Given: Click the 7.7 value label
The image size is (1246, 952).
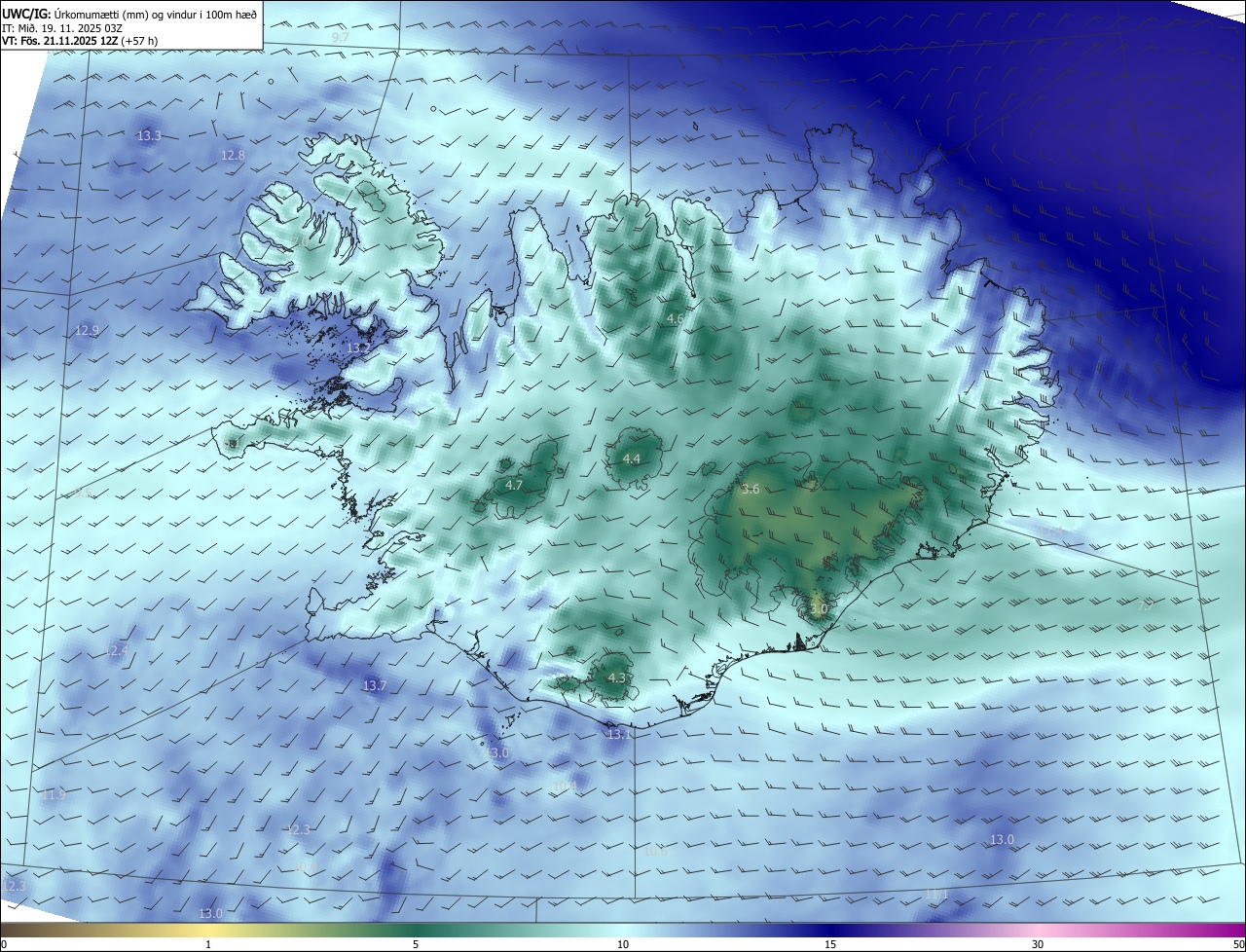Looking at the screenshot, I should pyautogui.click(x=1147, y=605).
